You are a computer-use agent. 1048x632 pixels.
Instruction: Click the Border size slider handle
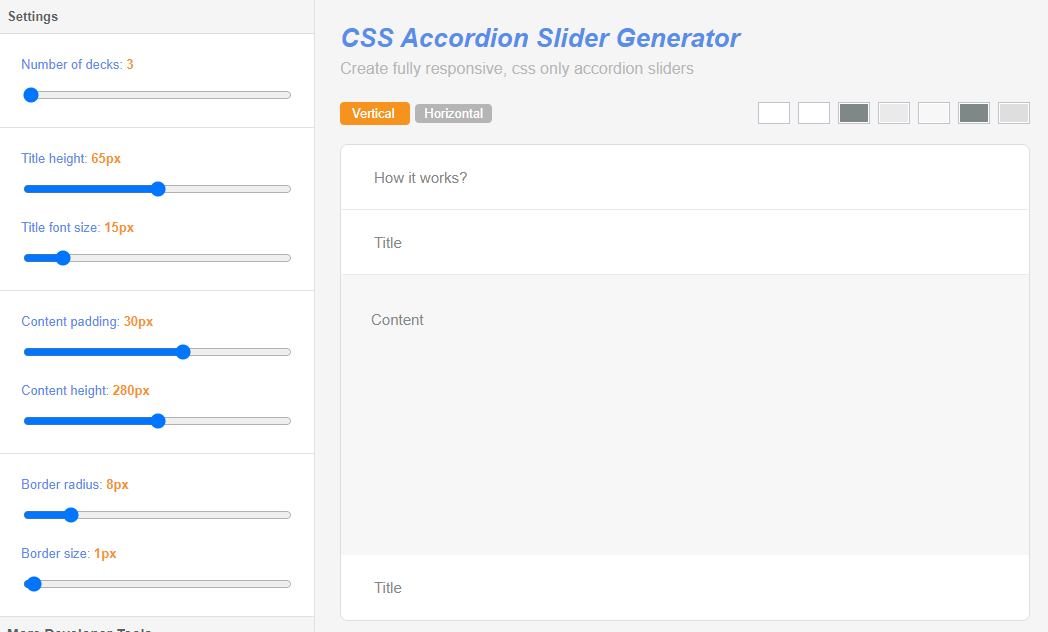click(x=33, y=583)
